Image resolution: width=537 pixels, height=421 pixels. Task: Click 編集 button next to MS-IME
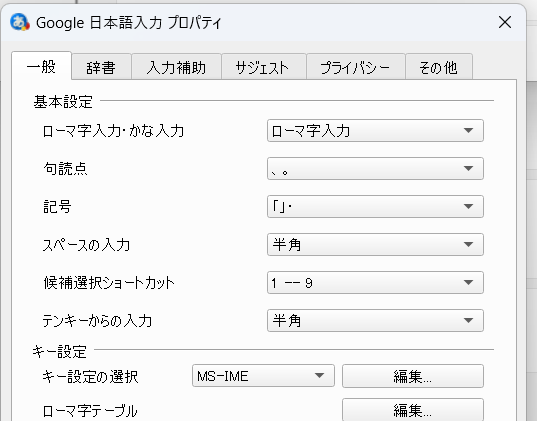coord(413,376)
